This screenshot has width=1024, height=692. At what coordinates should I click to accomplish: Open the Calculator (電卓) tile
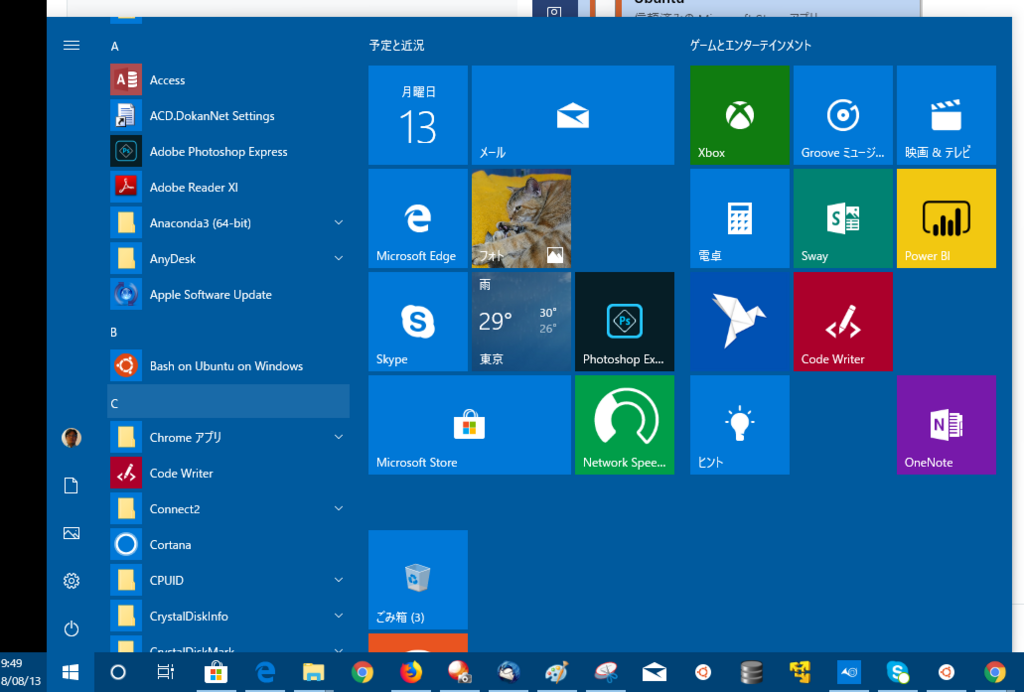pos(739,218)
